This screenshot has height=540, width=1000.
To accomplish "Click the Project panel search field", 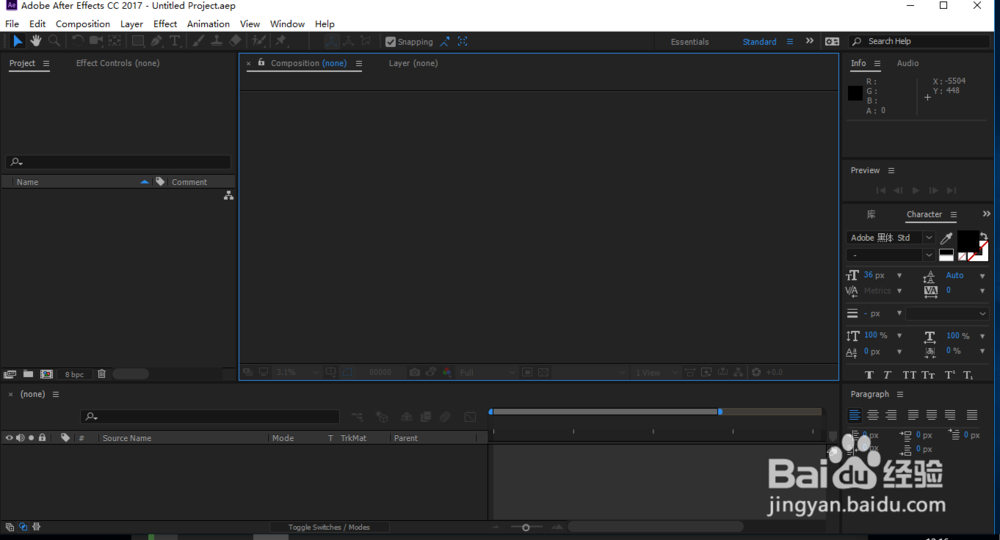I will click(118, 162).
